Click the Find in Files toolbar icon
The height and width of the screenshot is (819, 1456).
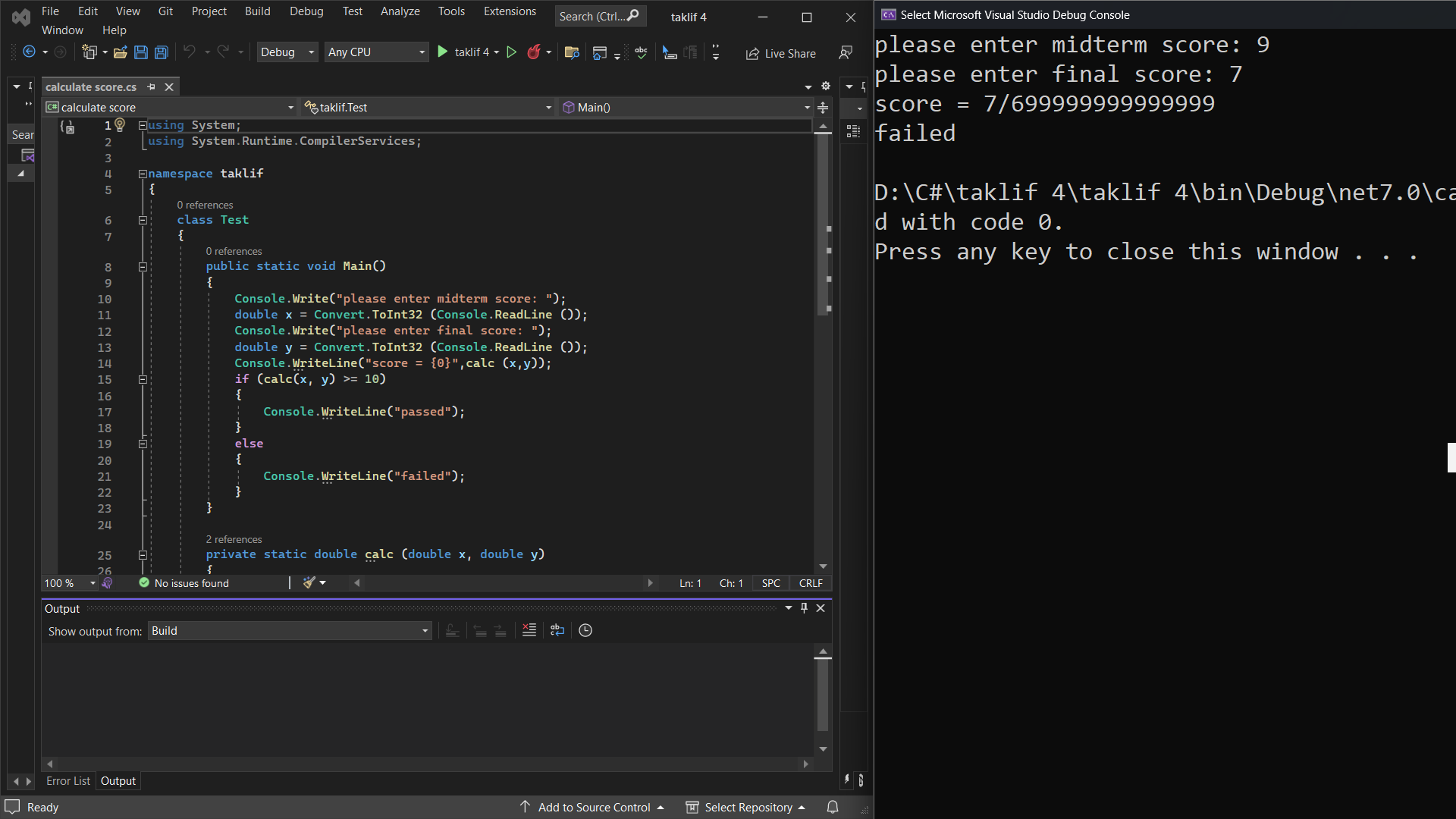pyautogui.click(x=572, y=52)
